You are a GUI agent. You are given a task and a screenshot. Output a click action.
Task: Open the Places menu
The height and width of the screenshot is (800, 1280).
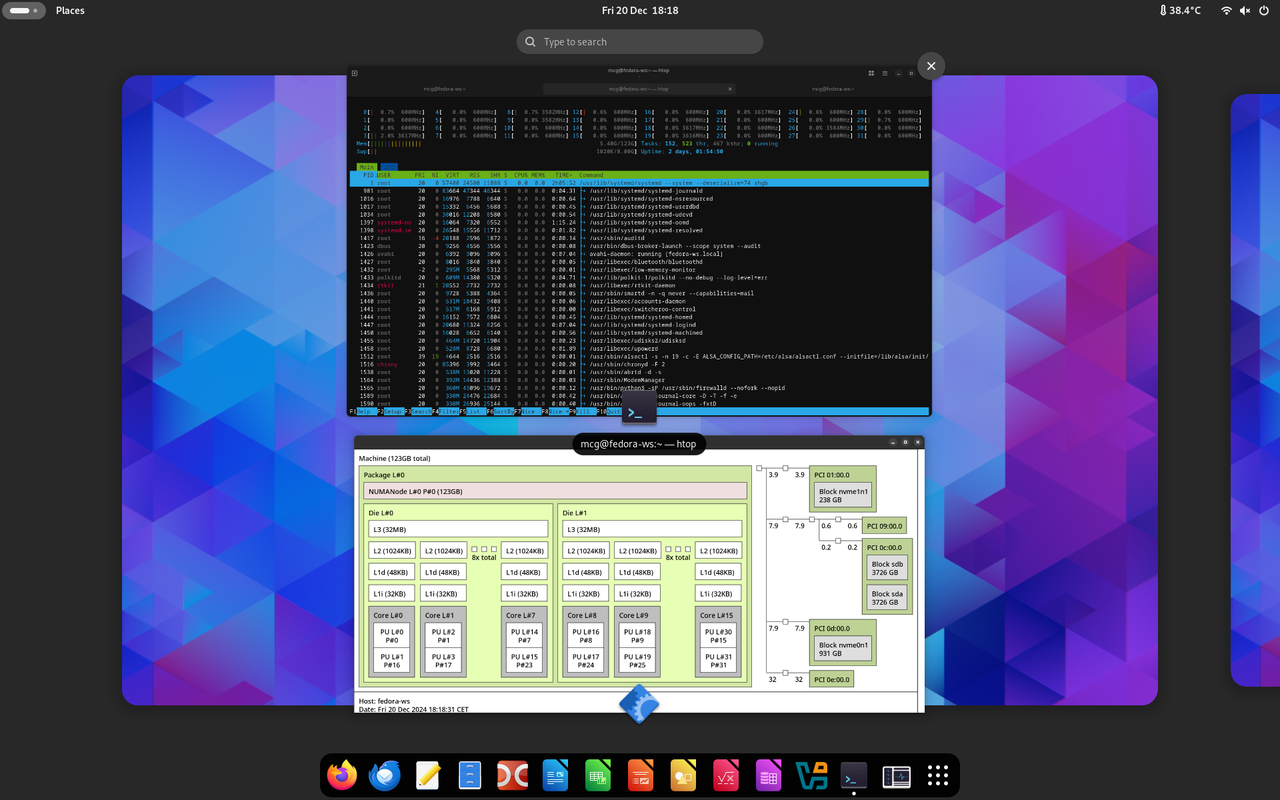(x=70, y=10)
